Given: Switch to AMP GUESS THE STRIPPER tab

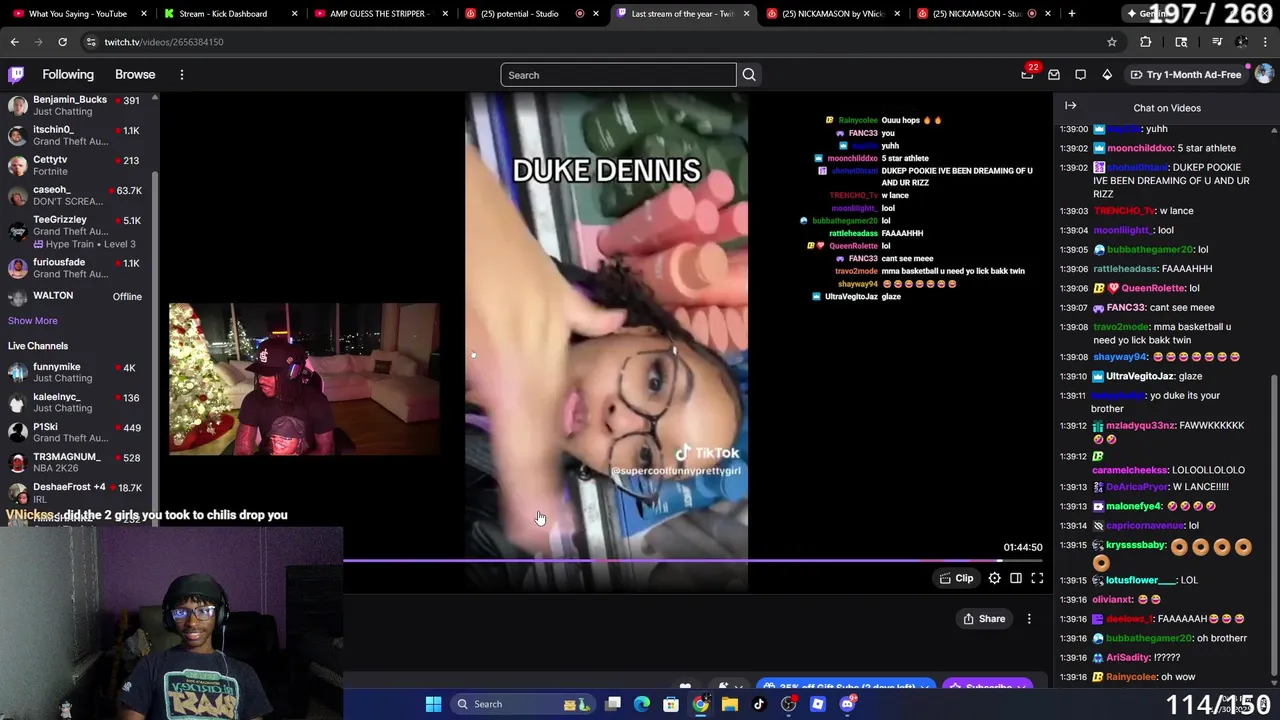Looking at the screenshot, I should click(380, 14).
